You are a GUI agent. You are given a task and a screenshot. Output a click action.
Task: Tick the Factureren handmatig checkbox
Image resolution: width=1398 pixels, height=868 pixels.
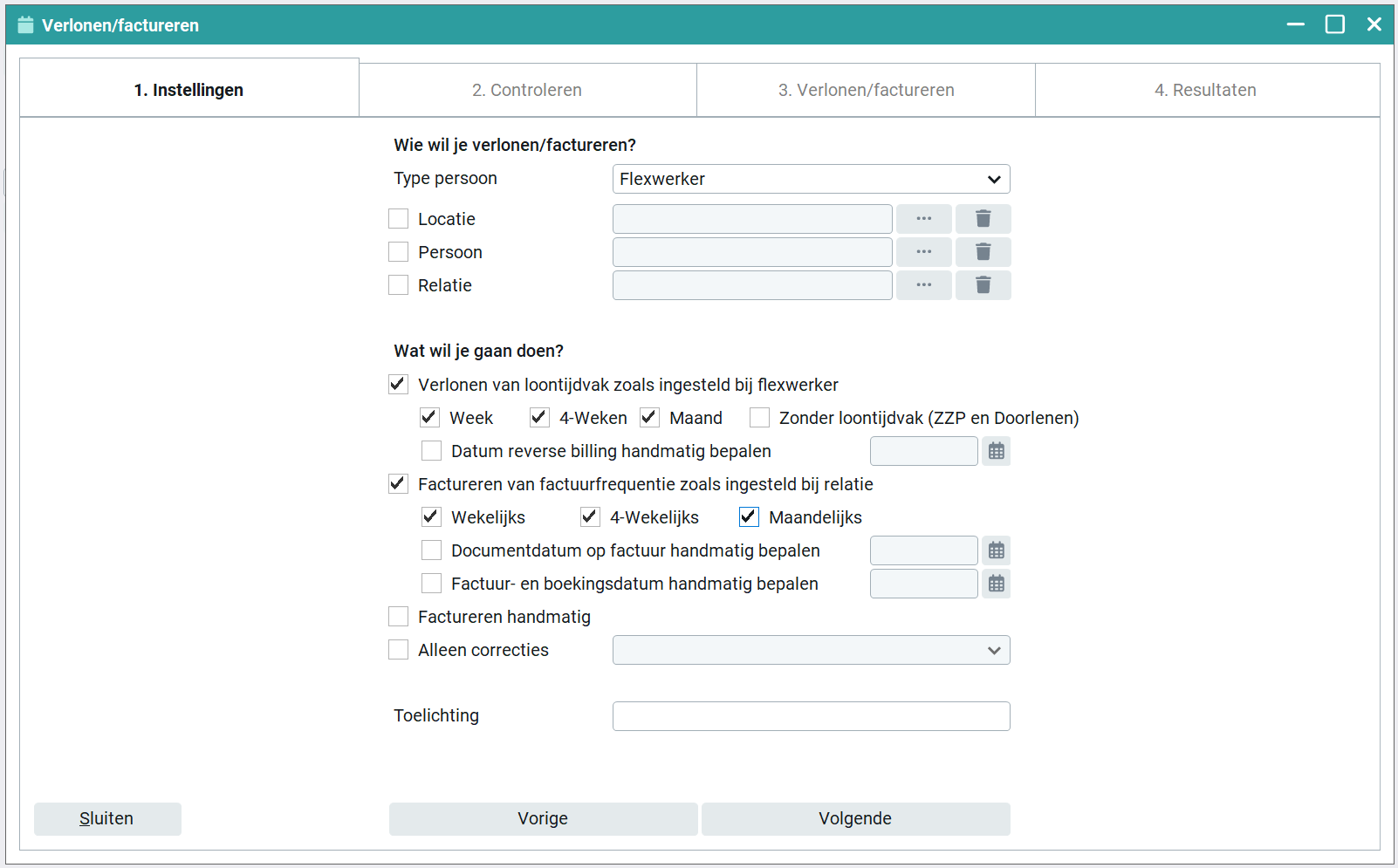tap(399, 618)
